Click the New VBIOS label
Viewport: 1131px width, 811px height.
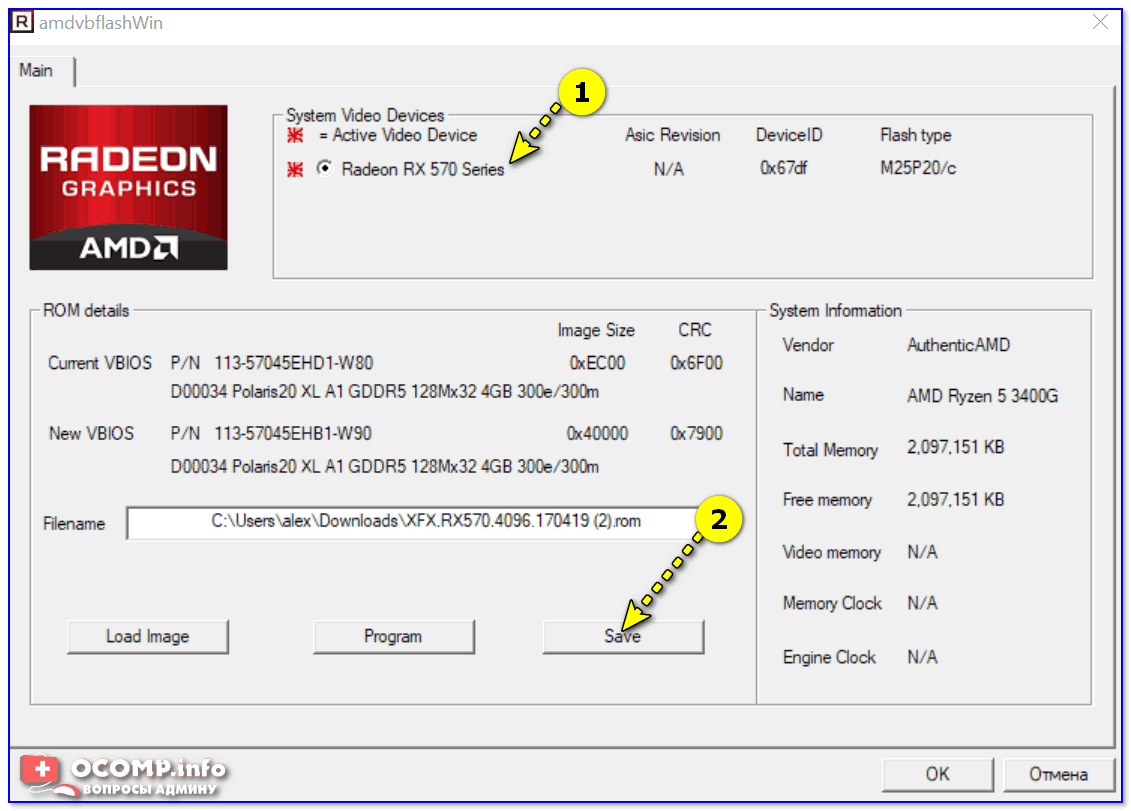click(x=92, y=434)
